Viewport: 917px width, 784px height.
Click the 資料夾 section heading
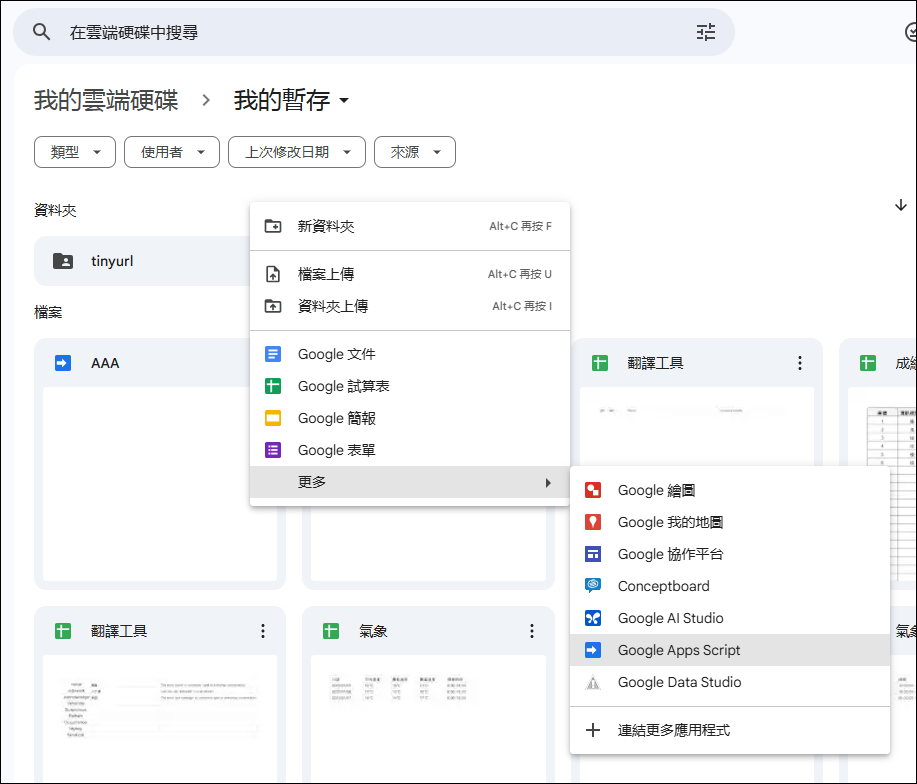pyautogui.click(x=55, y=210)
